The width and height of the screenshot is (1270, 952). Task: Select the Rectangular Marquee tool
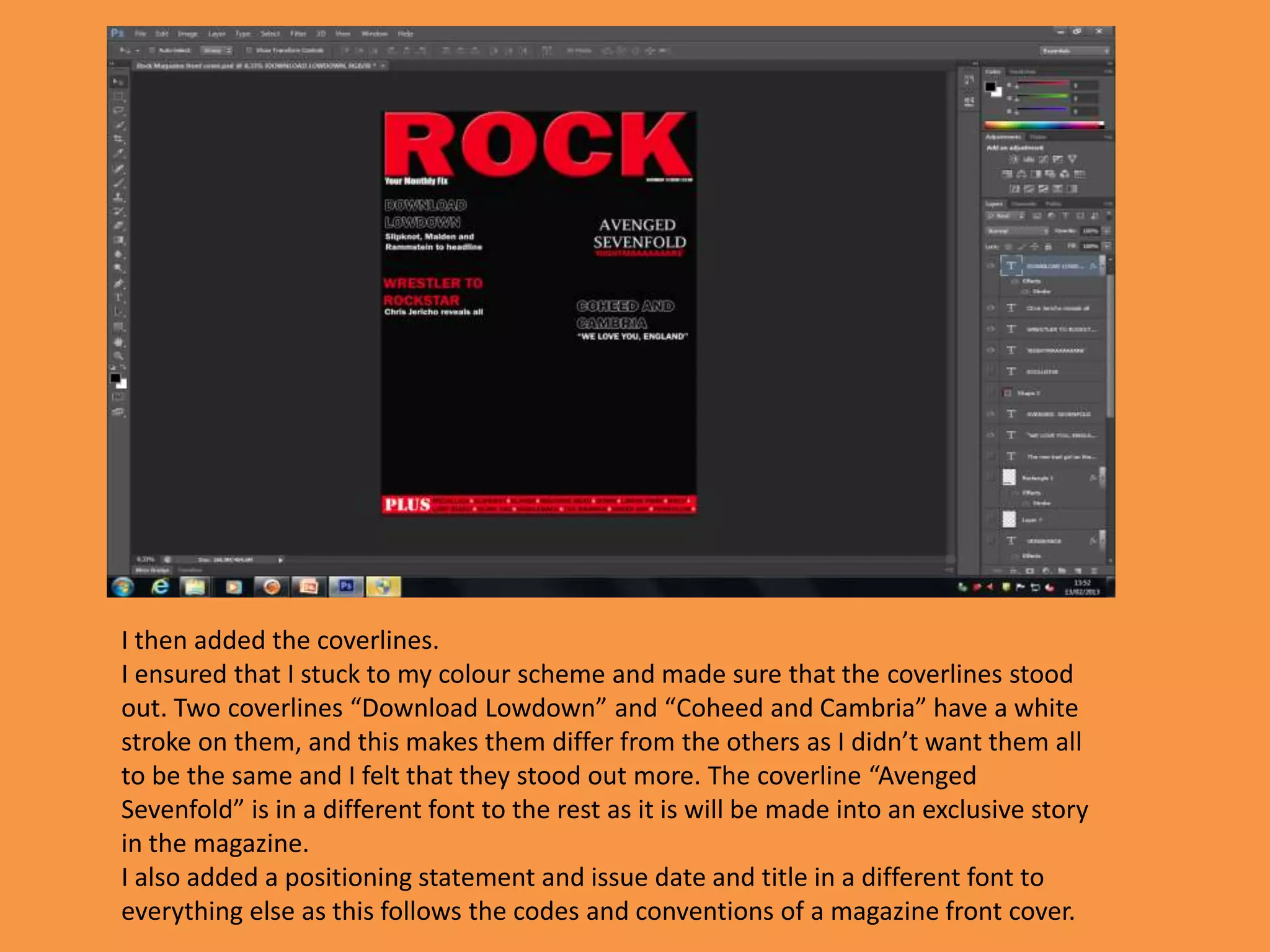(x=118, y=97)
